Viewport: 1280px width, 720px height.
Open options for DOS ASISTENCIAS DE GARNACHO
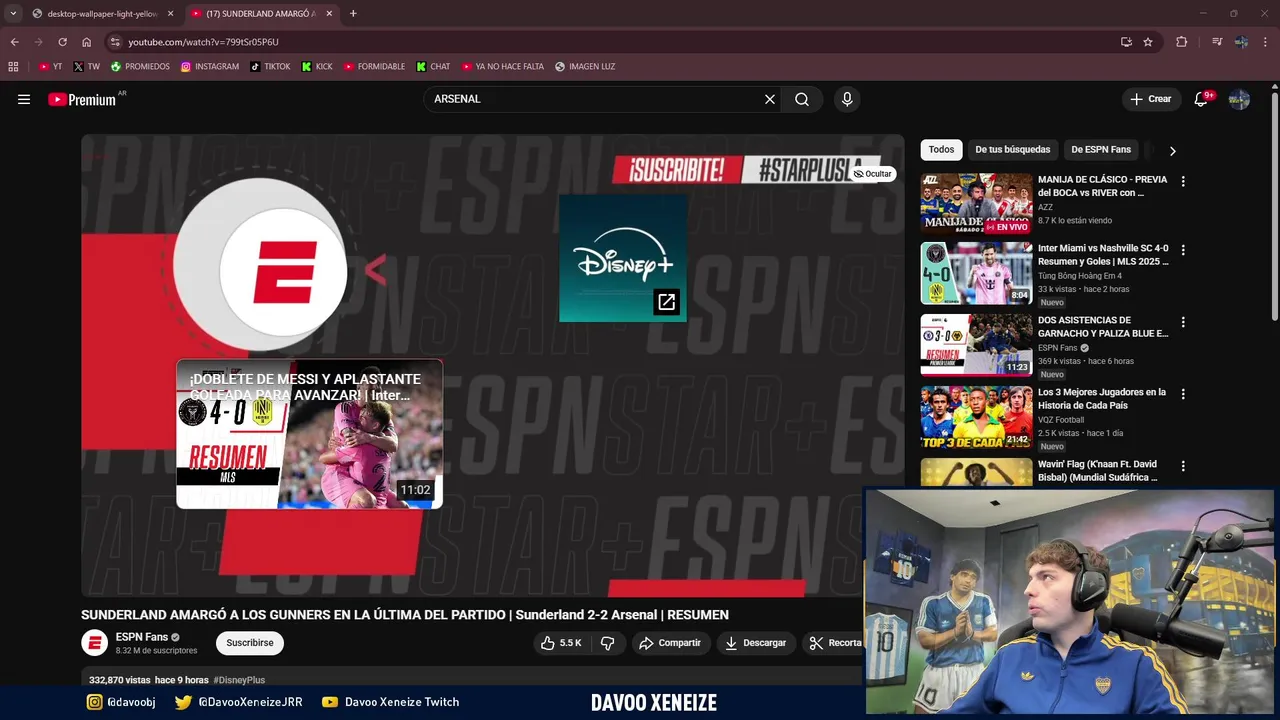1183,322
